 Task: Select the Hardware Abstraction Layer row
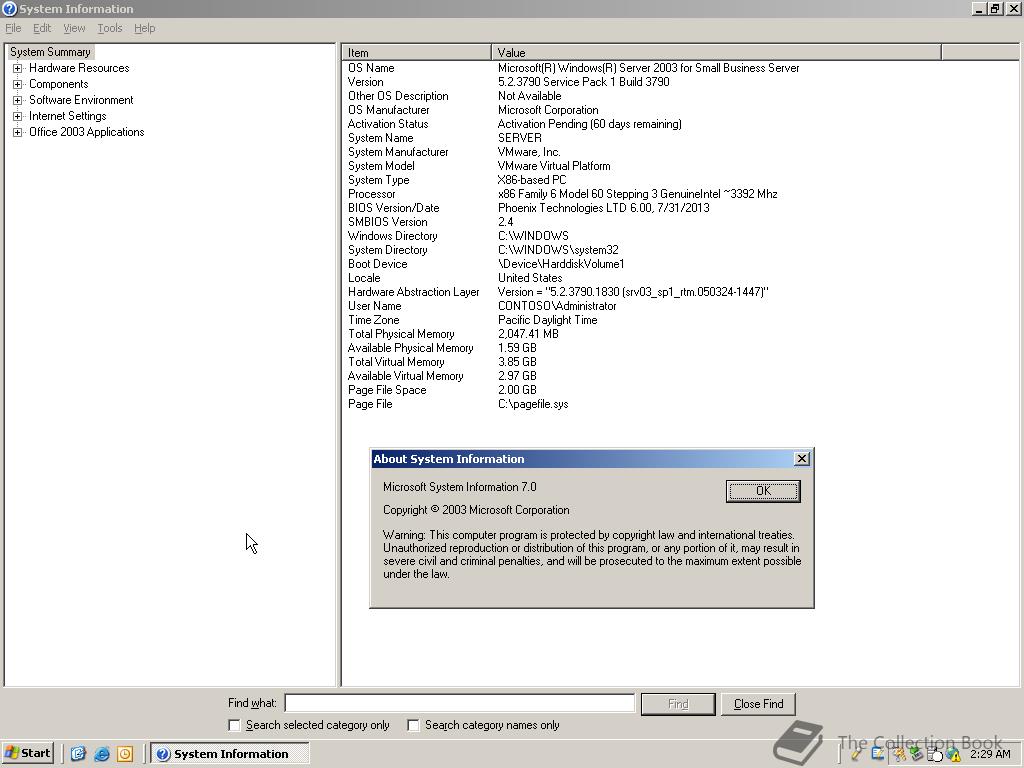tap(558, 292)
